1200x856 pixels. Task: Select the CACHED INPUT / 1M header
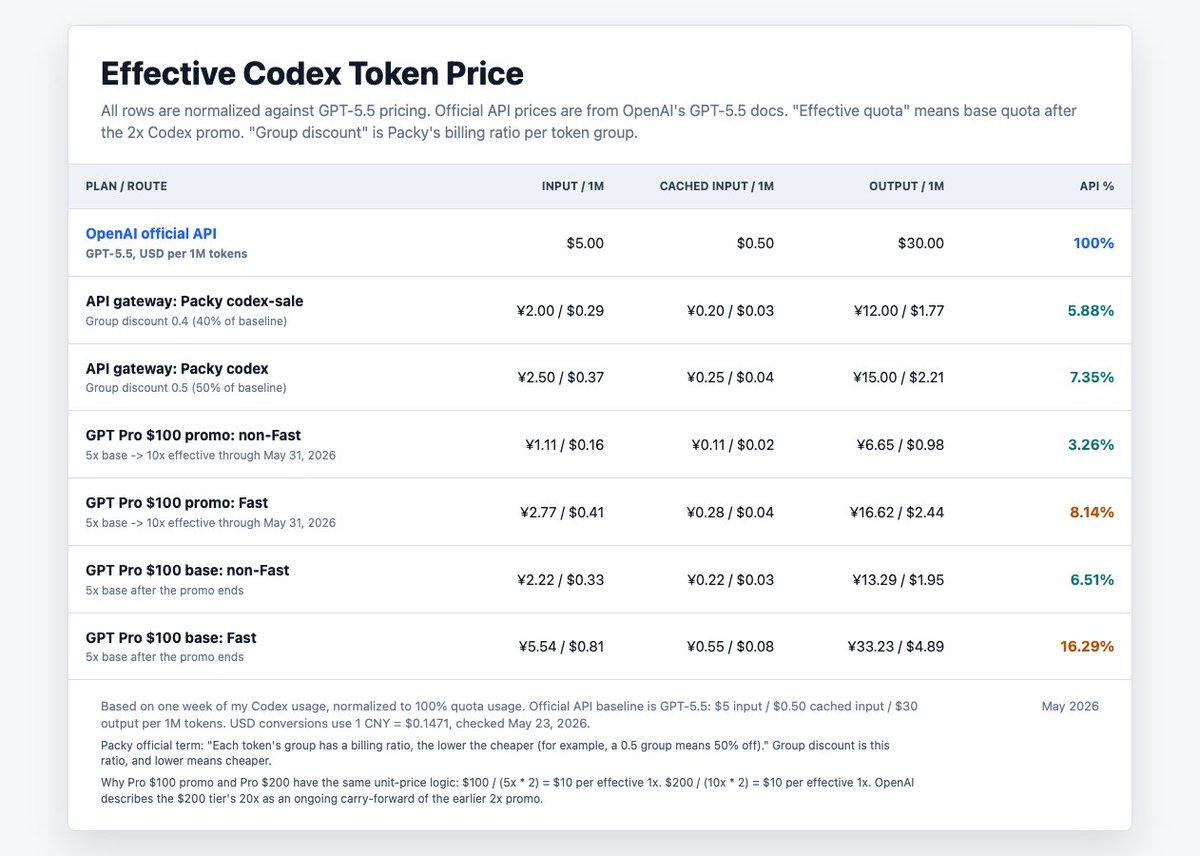click(x=717, y=186)
